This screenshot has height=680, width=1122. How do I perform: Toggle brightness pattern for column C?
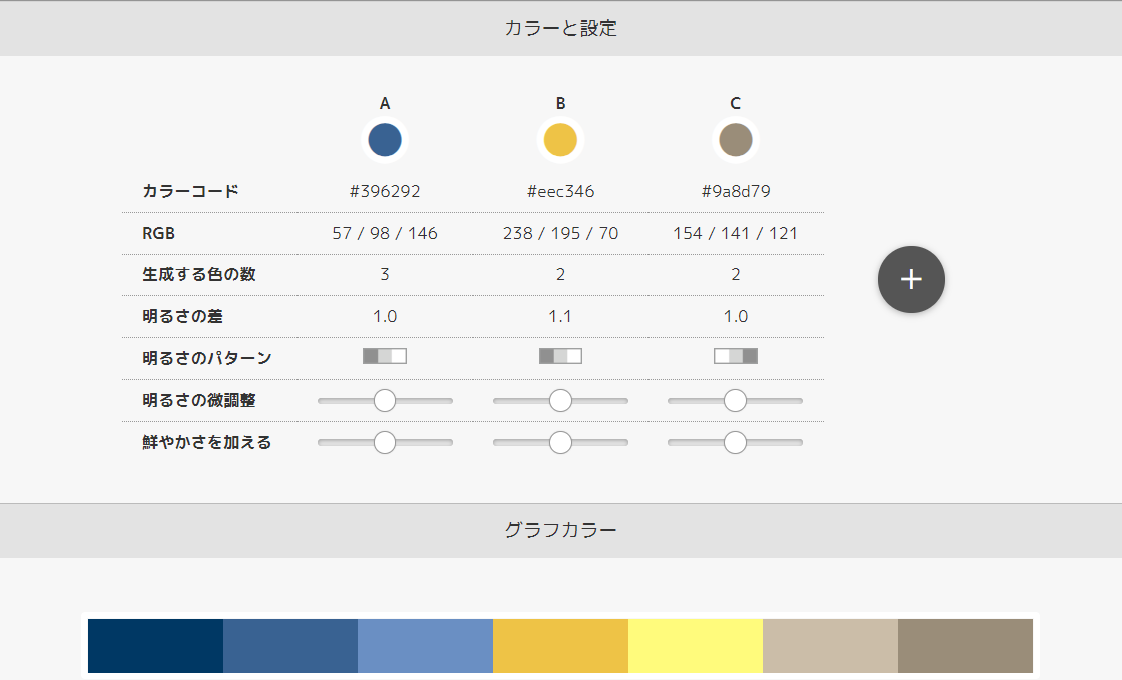point(736,356)
